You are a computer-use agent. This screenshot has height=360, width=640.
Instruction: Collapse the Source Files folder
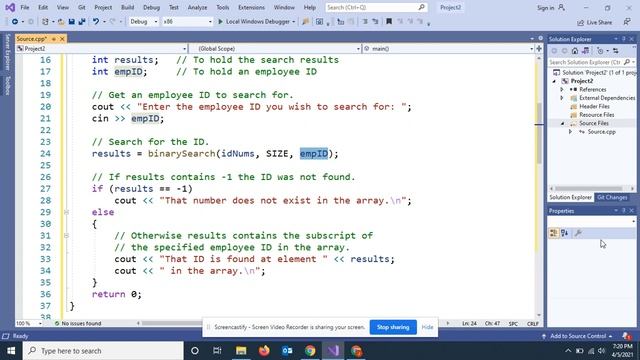(x=562, y=123)
